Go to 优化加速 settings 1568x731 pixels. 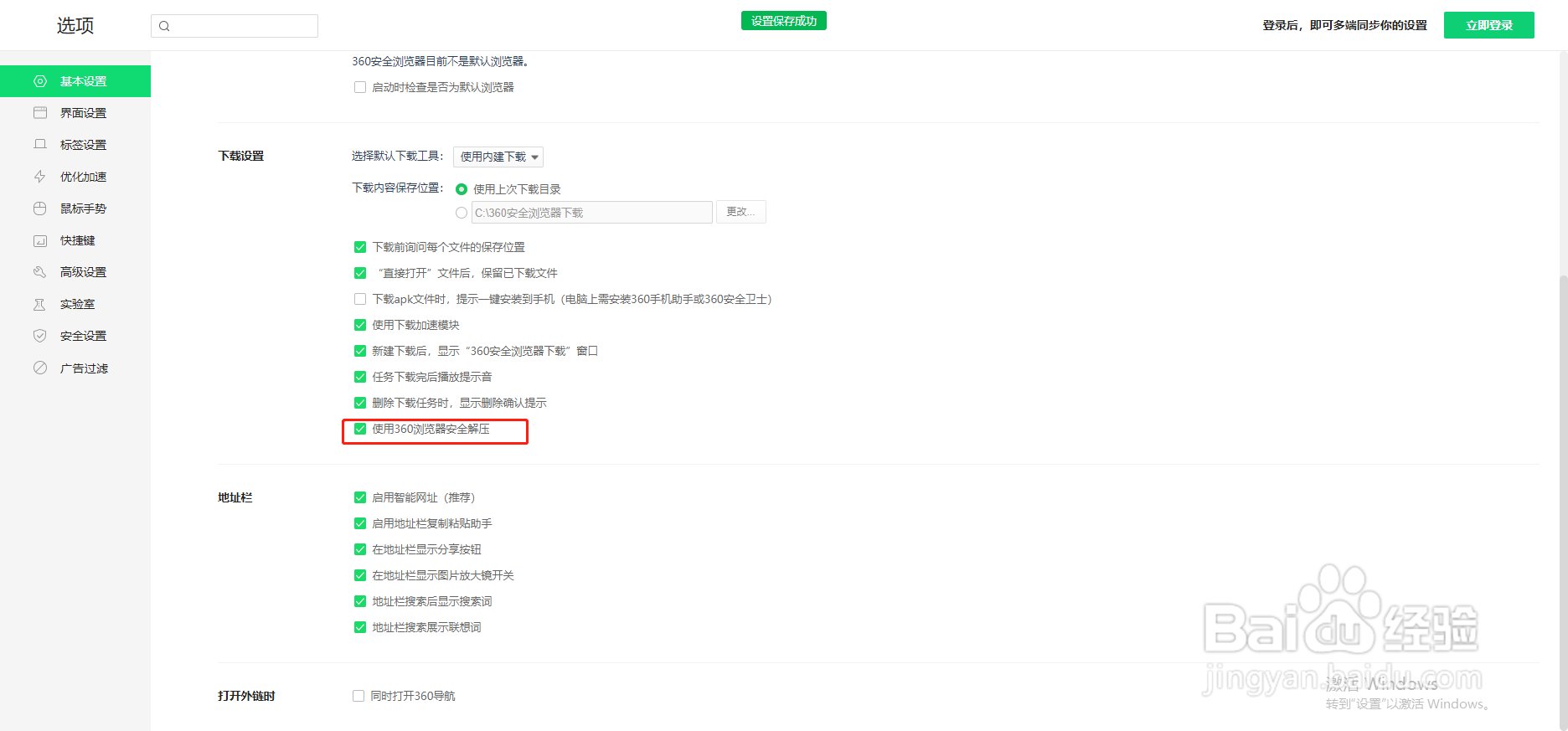[x=75, y=177]
